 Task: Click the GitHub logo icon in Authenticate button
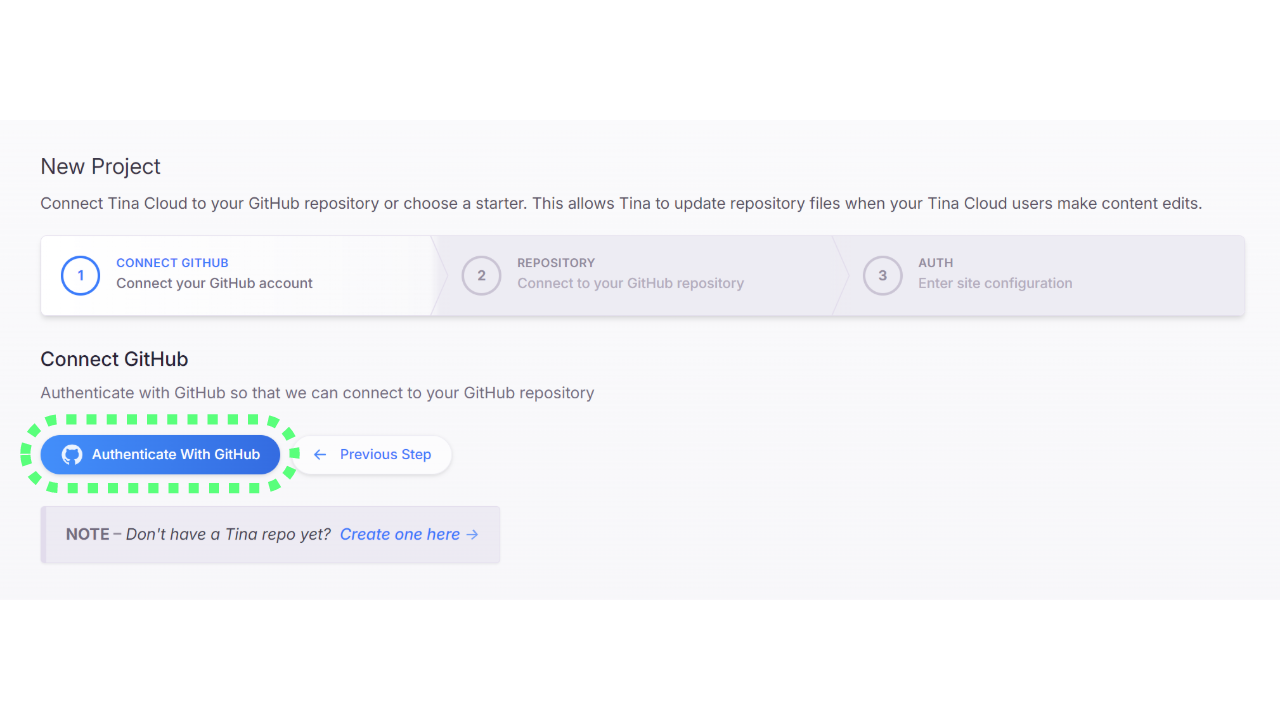click(x=72, y=454)
